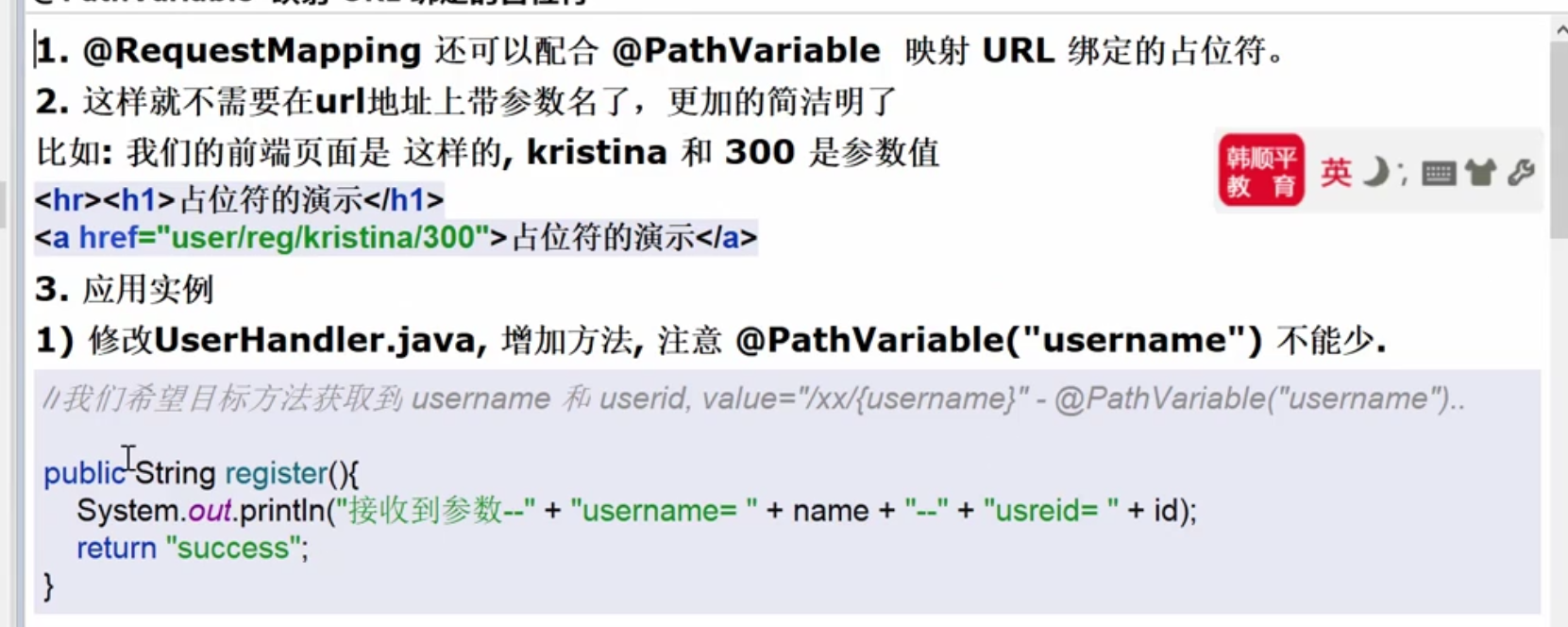The image size is (1568, 627).
Task: Toggle the 英 English input mode indicator
Action: tap(1335, 173)
